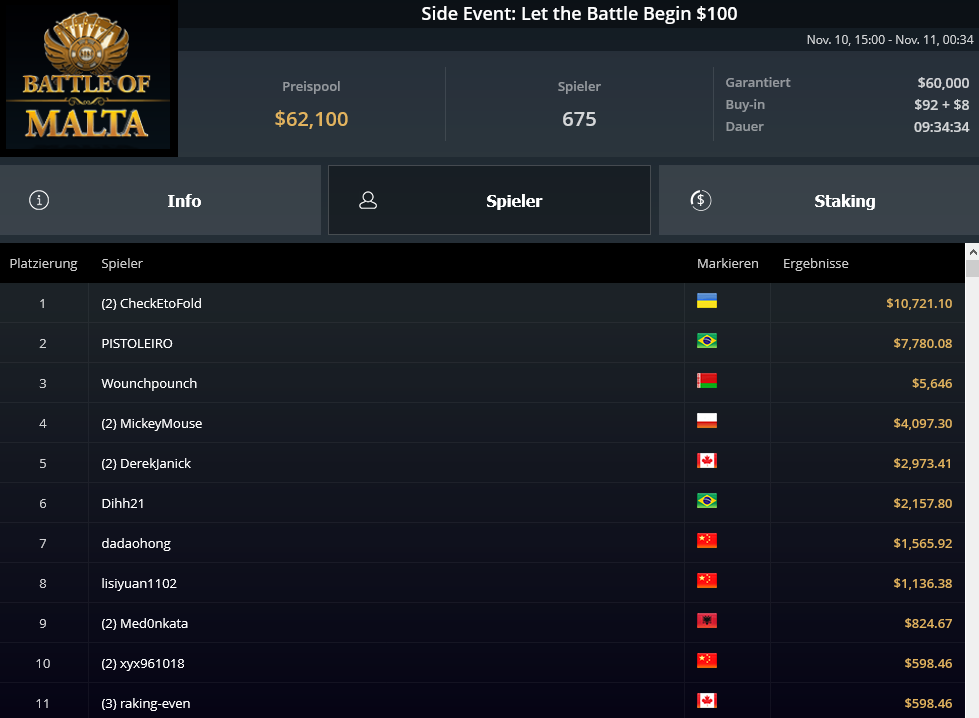Click the $62,100 Preispool value

(312, 119)
